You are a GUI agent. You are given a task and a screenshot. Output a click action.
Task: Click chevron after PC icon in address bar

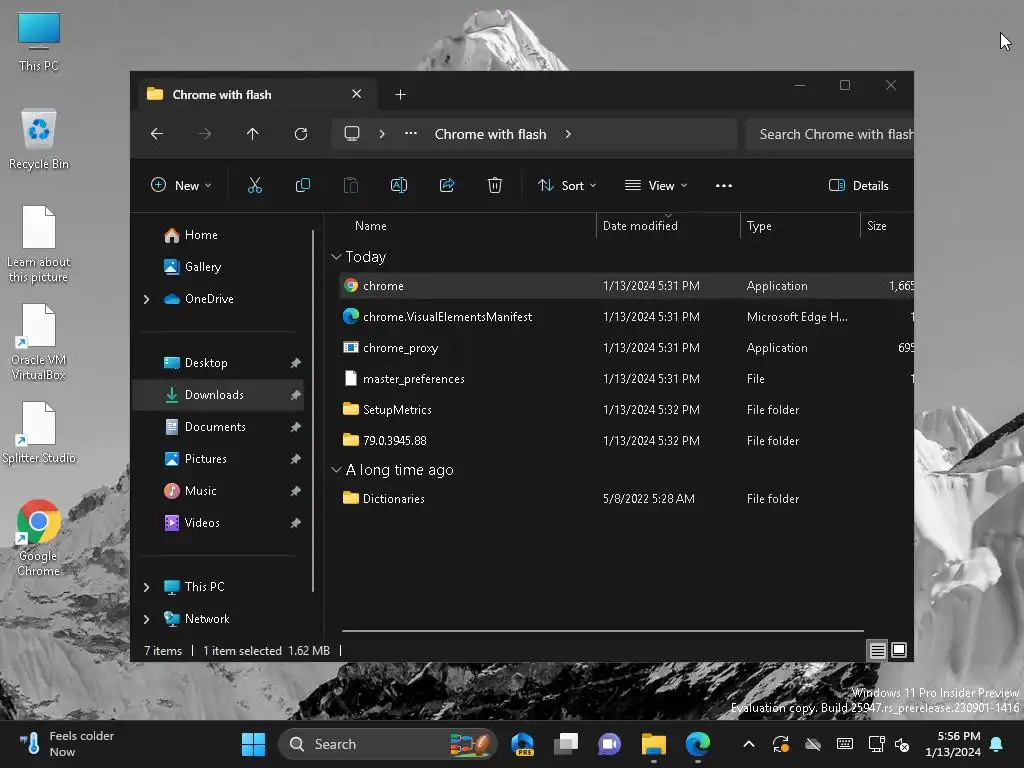pos(382,134)
